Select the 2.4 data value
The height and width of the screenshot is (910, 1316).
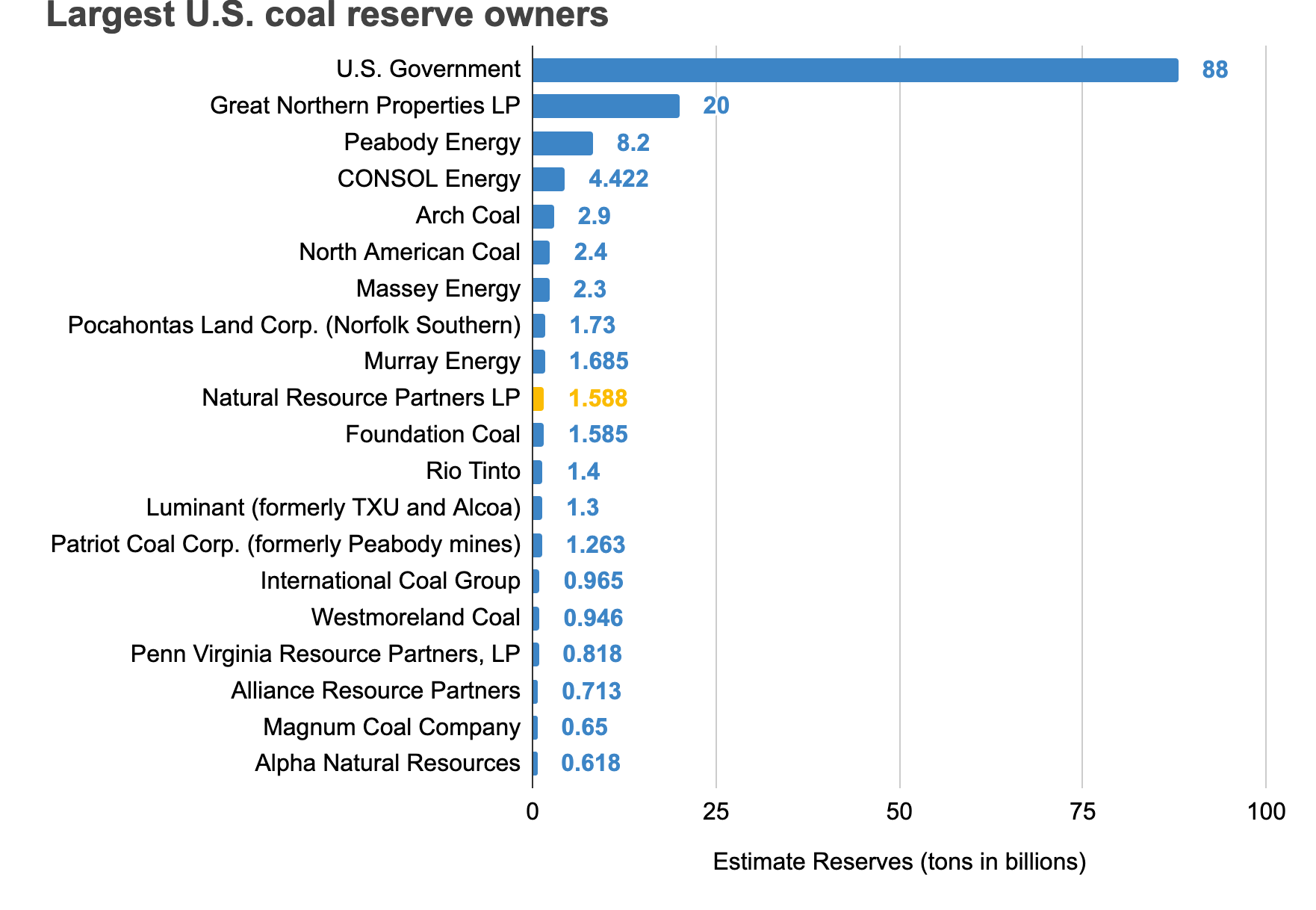pos(591,253)
